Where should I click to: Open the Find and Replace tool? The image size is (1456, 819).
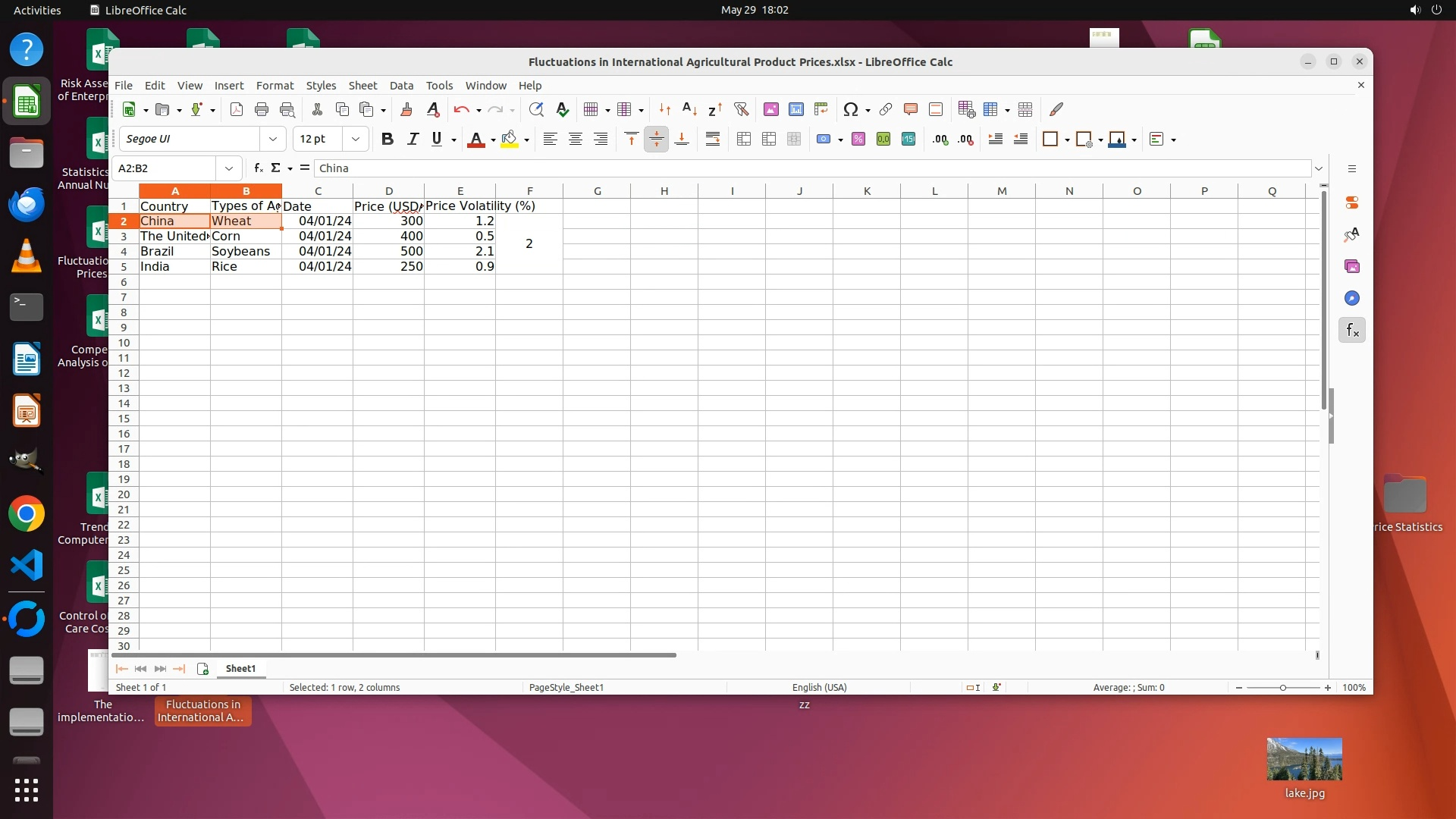point(536,110)
